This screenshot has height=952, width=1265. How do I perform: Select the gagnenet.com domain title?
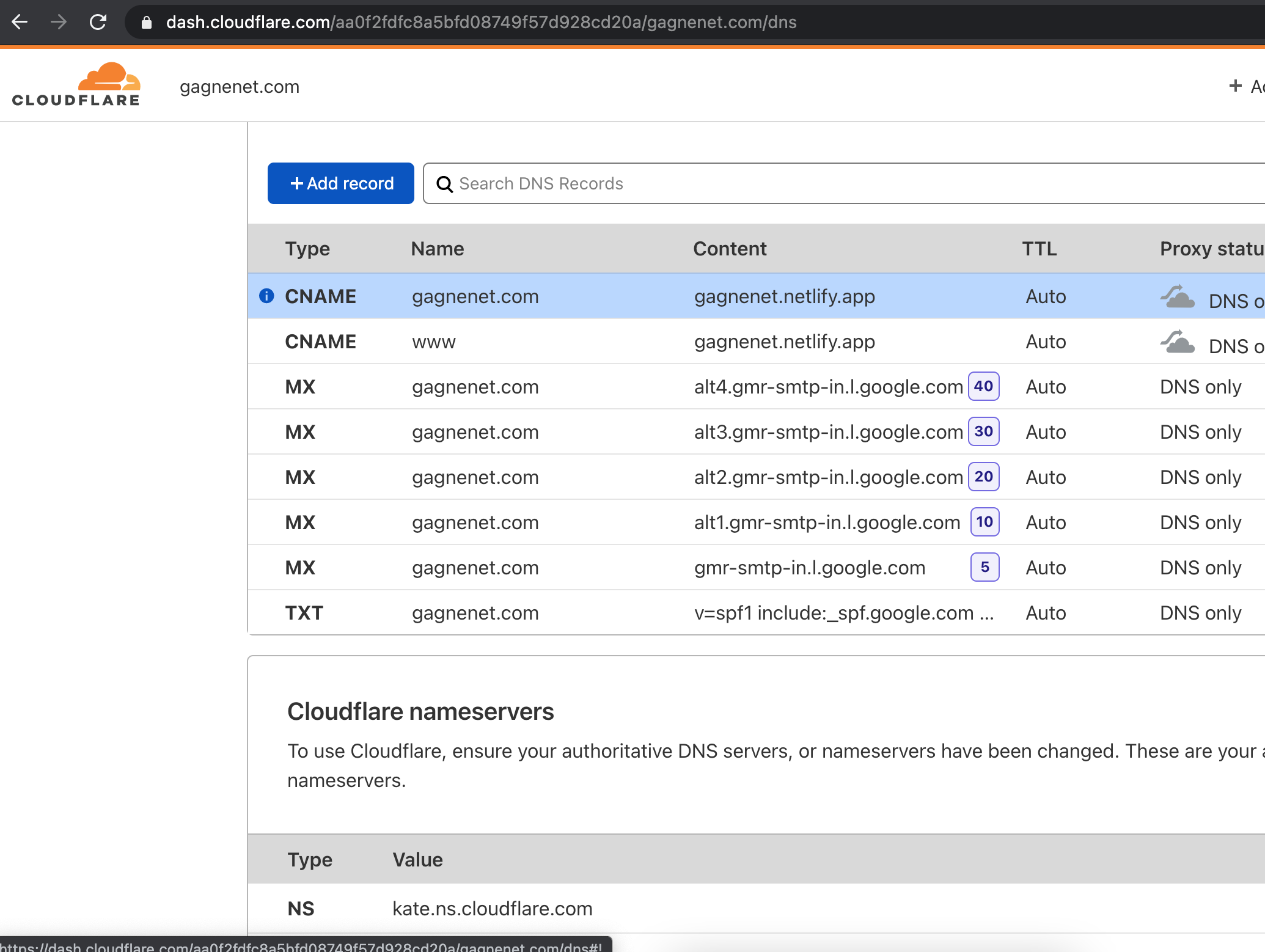[240, 87]
